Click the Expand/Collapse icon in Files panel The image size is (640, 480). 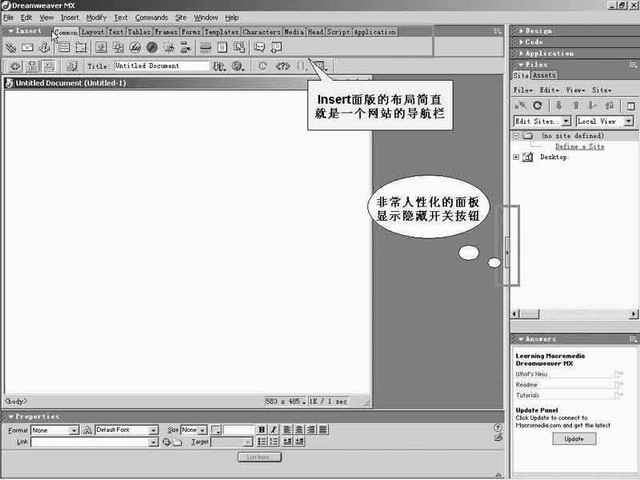pyautogui.click(x=631, y=106)
